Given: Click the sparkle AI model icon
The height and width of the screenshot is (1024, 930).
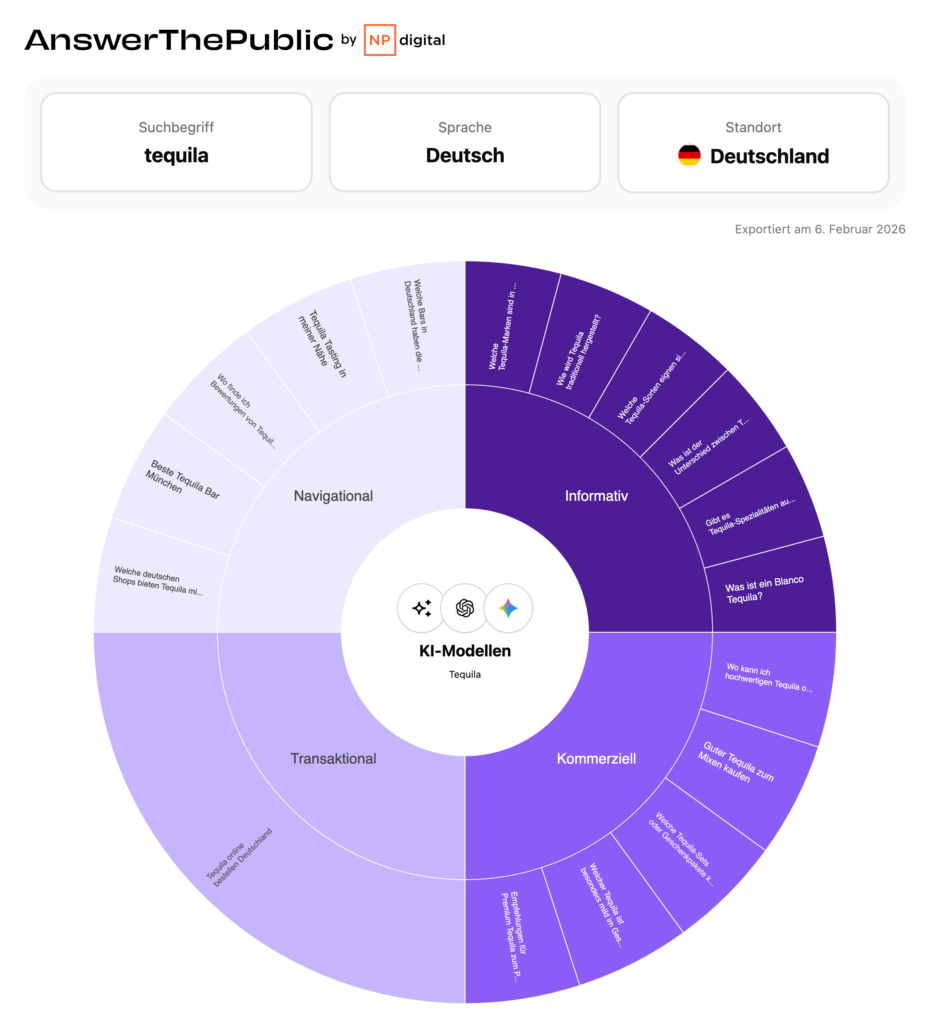Looking at the screenshot, I should tap(421, 608).
